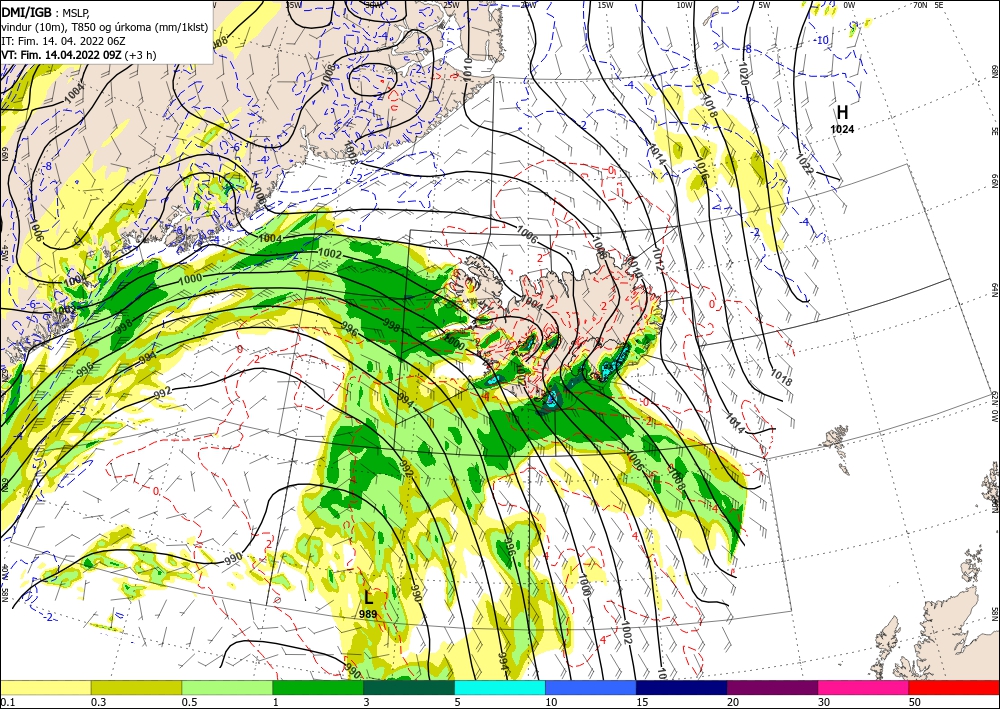Click the "VT: Fim. 14.04.2022 09Z (+3 h)" line
This screenshot has height=709, width=1000.
(78, 55)
